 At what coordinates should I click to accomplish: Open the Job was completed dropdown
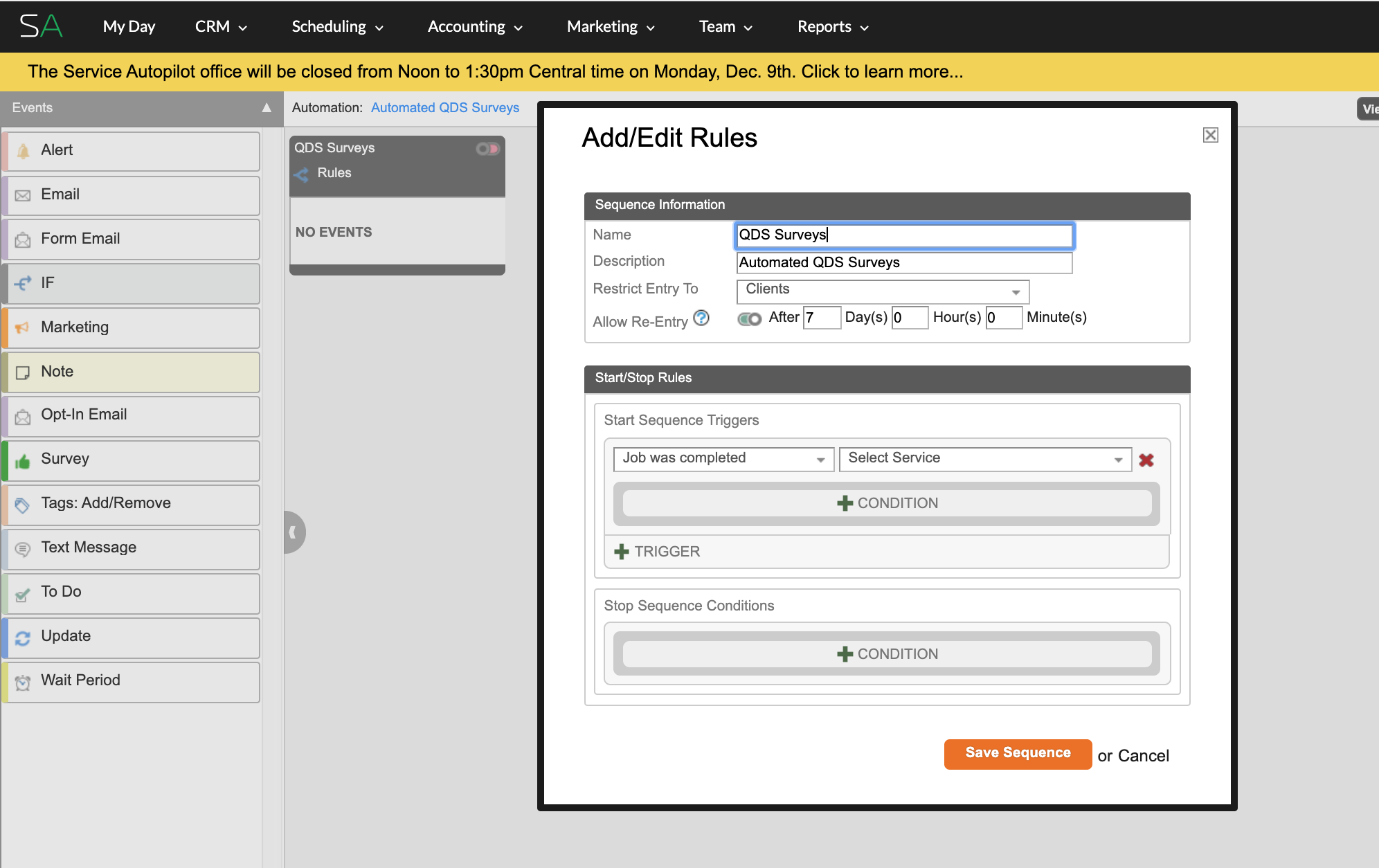[723, 459]
